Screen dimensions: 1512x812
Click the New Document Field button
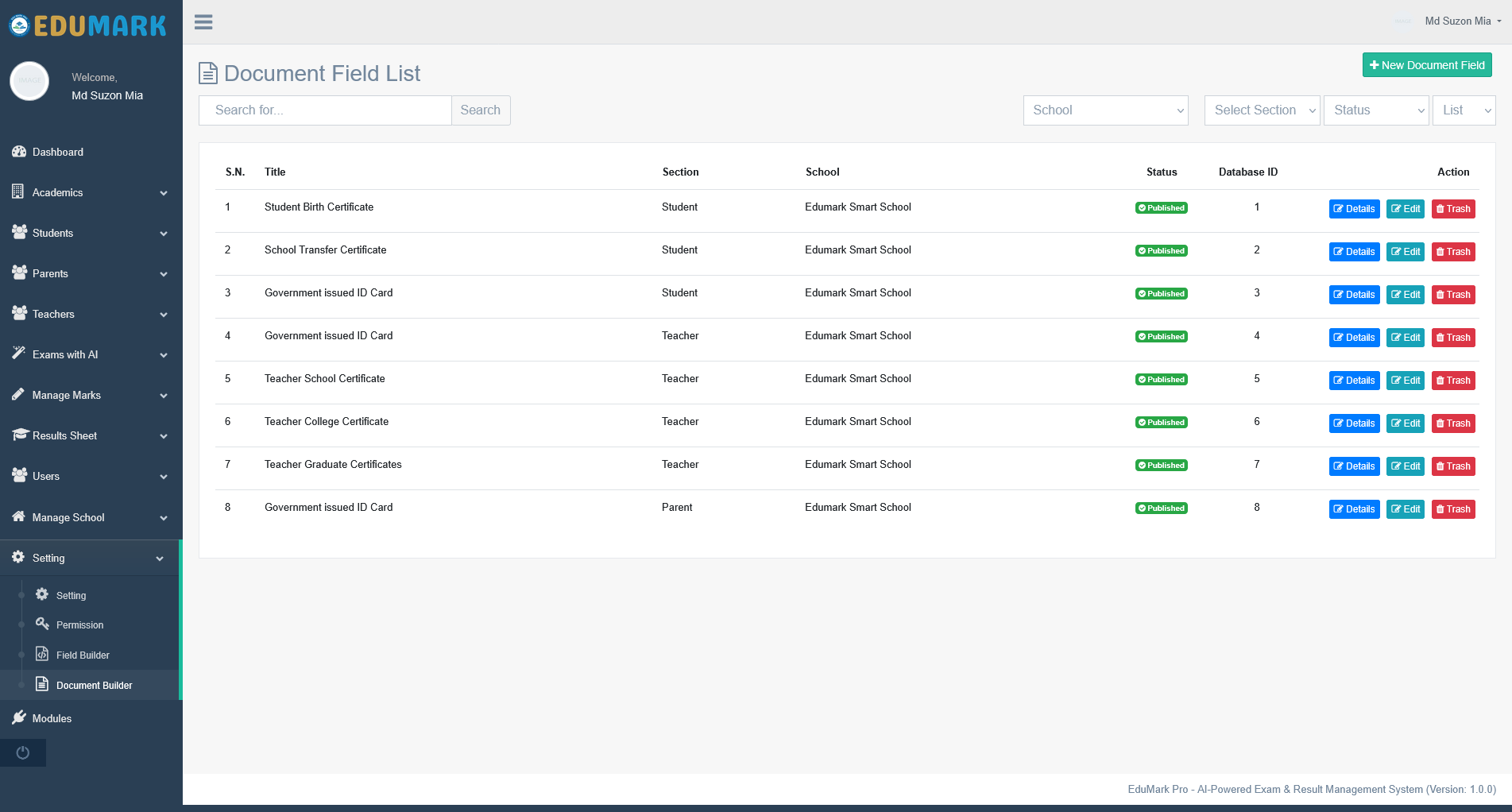tap(1427, 65)
